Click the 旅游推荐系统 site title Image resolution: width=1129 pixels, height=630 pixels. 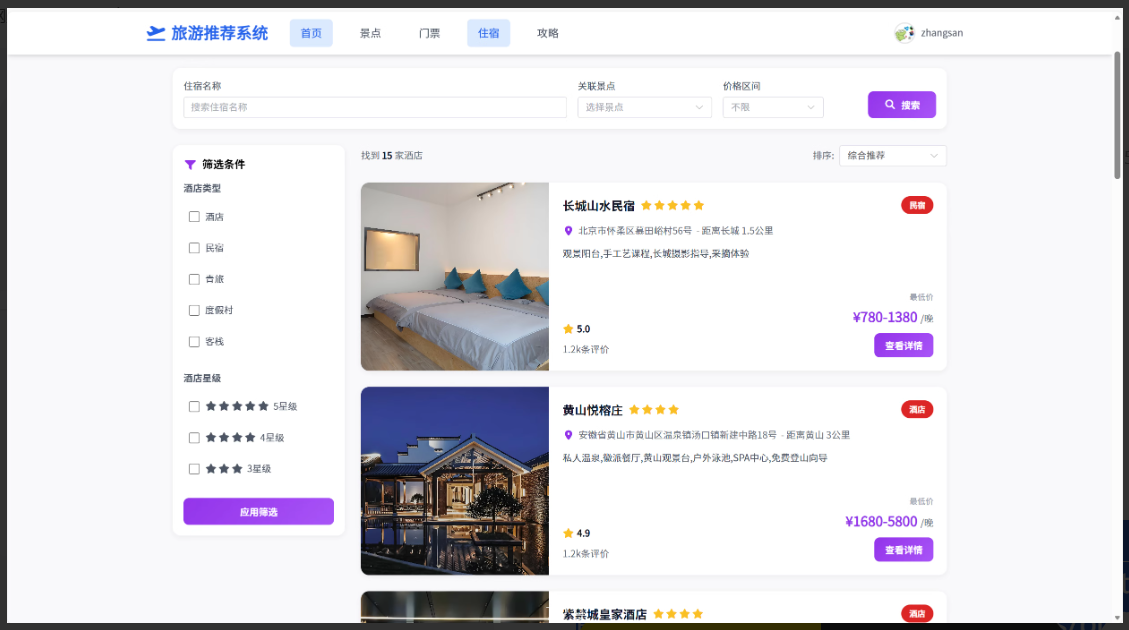tap(220, 33)
